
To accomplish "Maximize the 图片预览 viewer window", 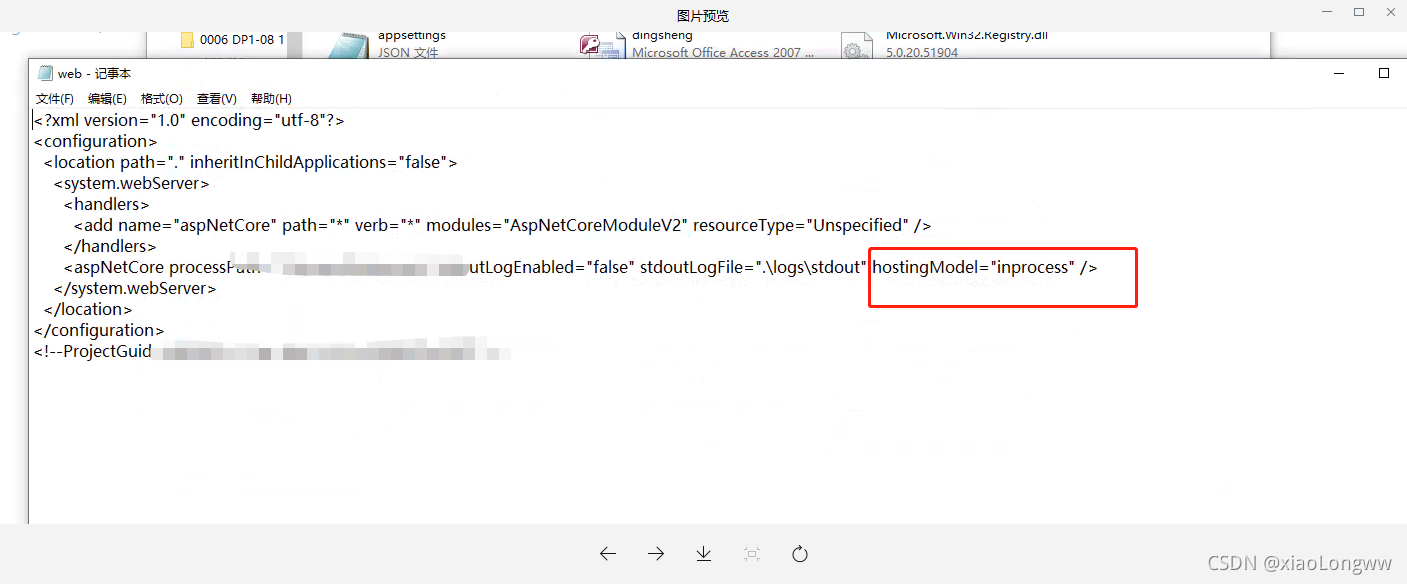I will (x=1359, y=12).
